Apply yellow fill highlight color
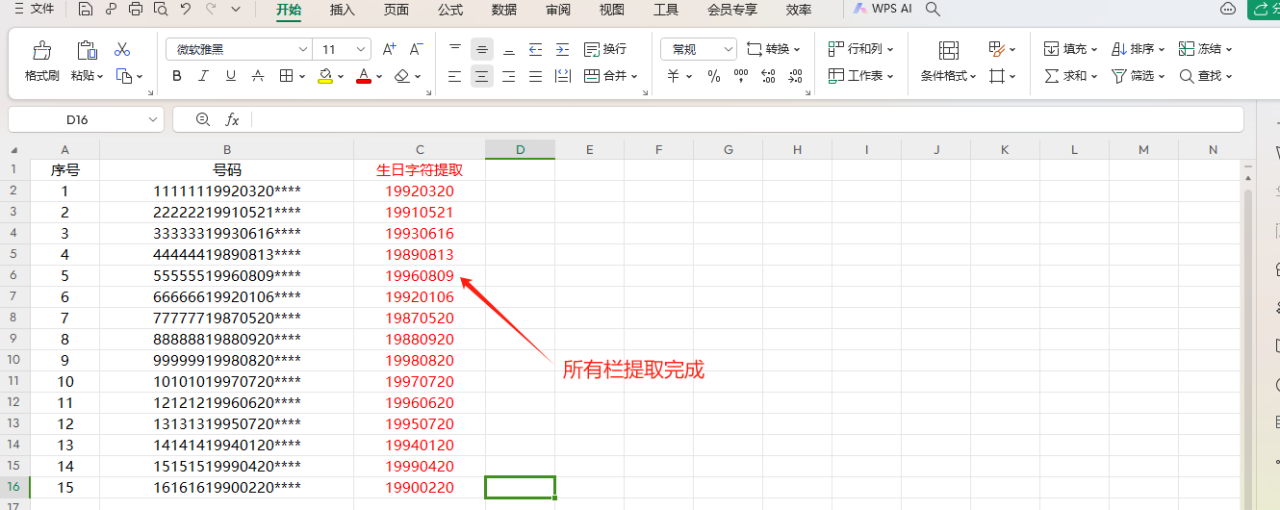Image resolution: width=1280 pixels, height=510 pixels. pos(325,76)
